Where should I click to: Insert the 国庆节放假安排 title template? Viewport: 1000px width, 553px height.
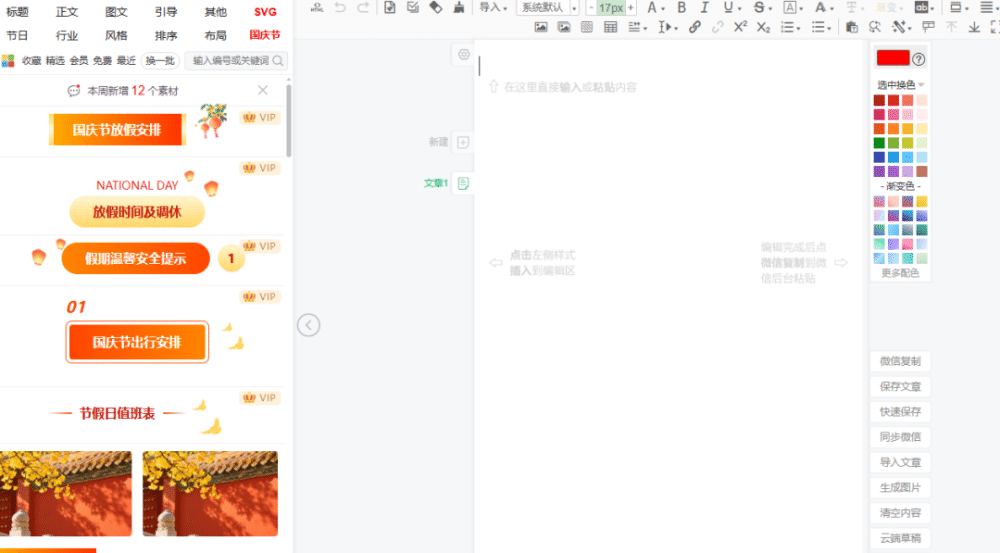(x=117, y=130)
